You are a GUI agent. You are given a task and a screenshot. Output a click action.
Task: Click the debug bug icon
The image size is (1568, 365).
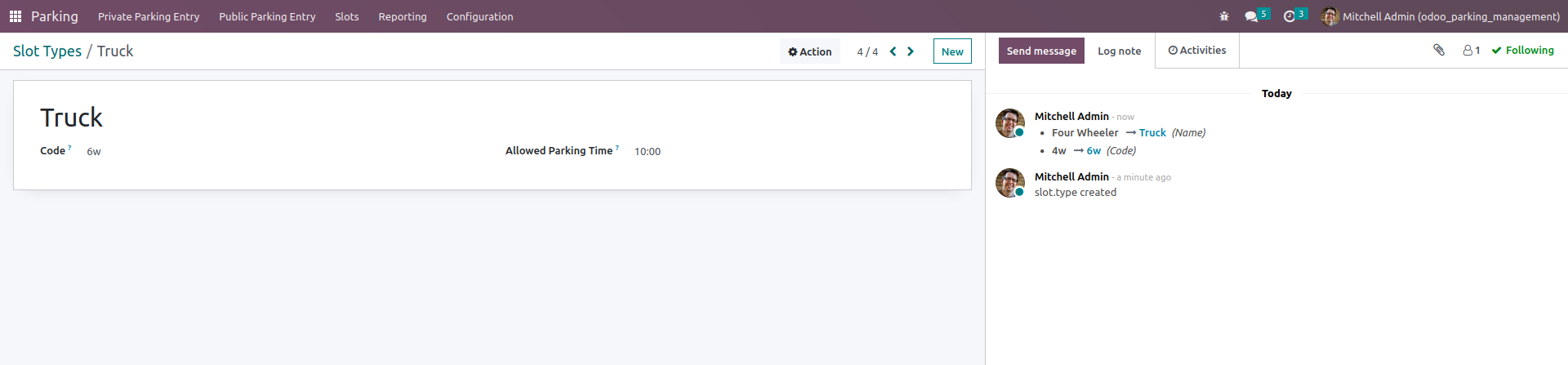coord(1223,16)
